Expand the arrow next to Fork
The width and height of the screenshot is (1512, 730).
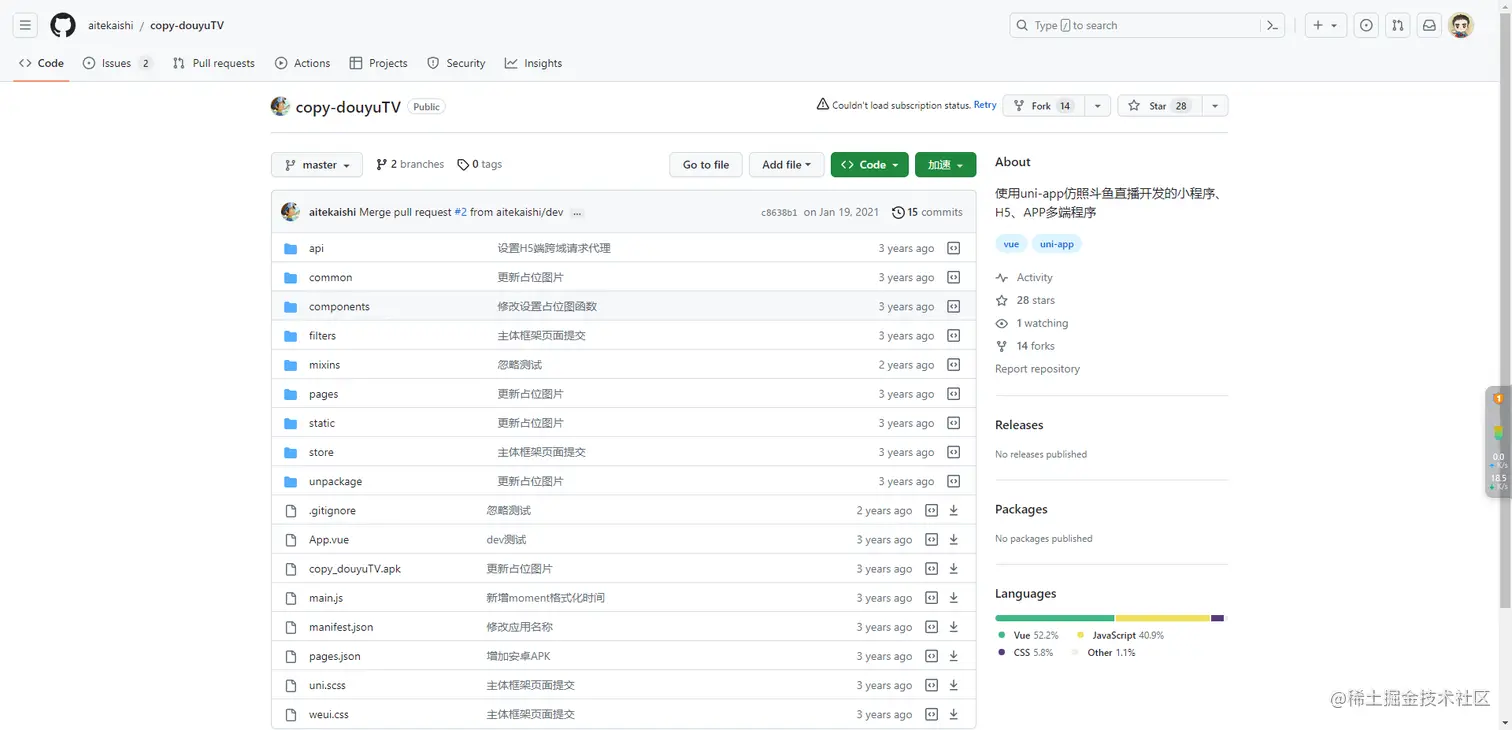click(1098, 106)
